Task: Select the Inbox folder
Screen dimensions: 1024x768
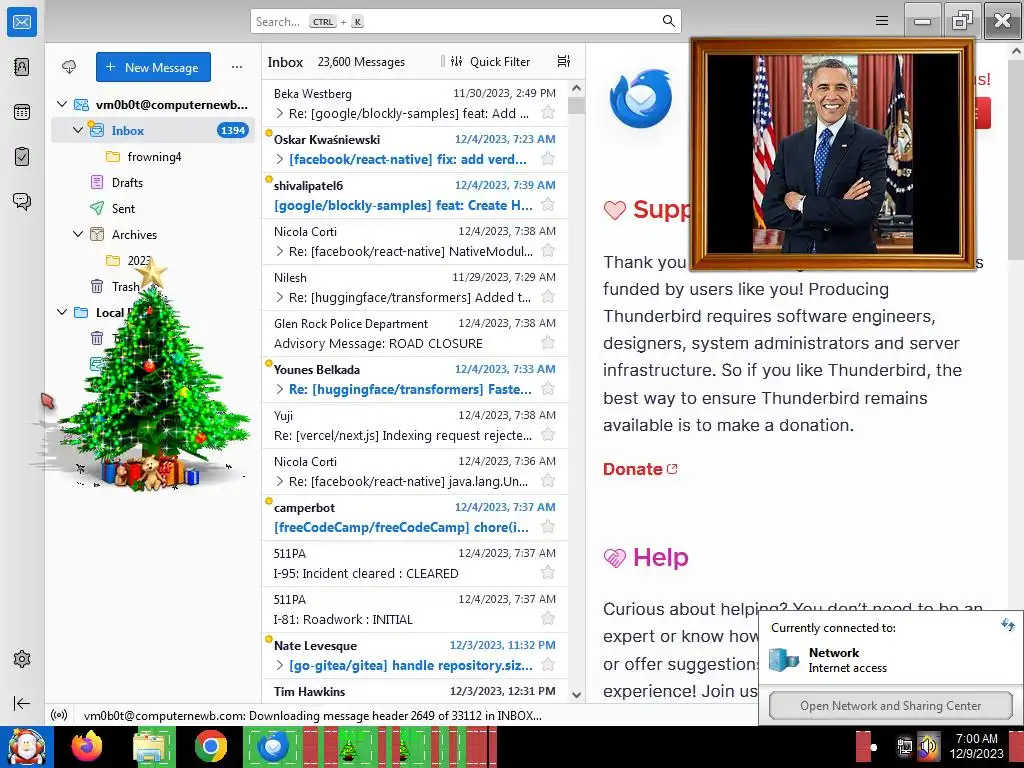Action: coord(153,130)
